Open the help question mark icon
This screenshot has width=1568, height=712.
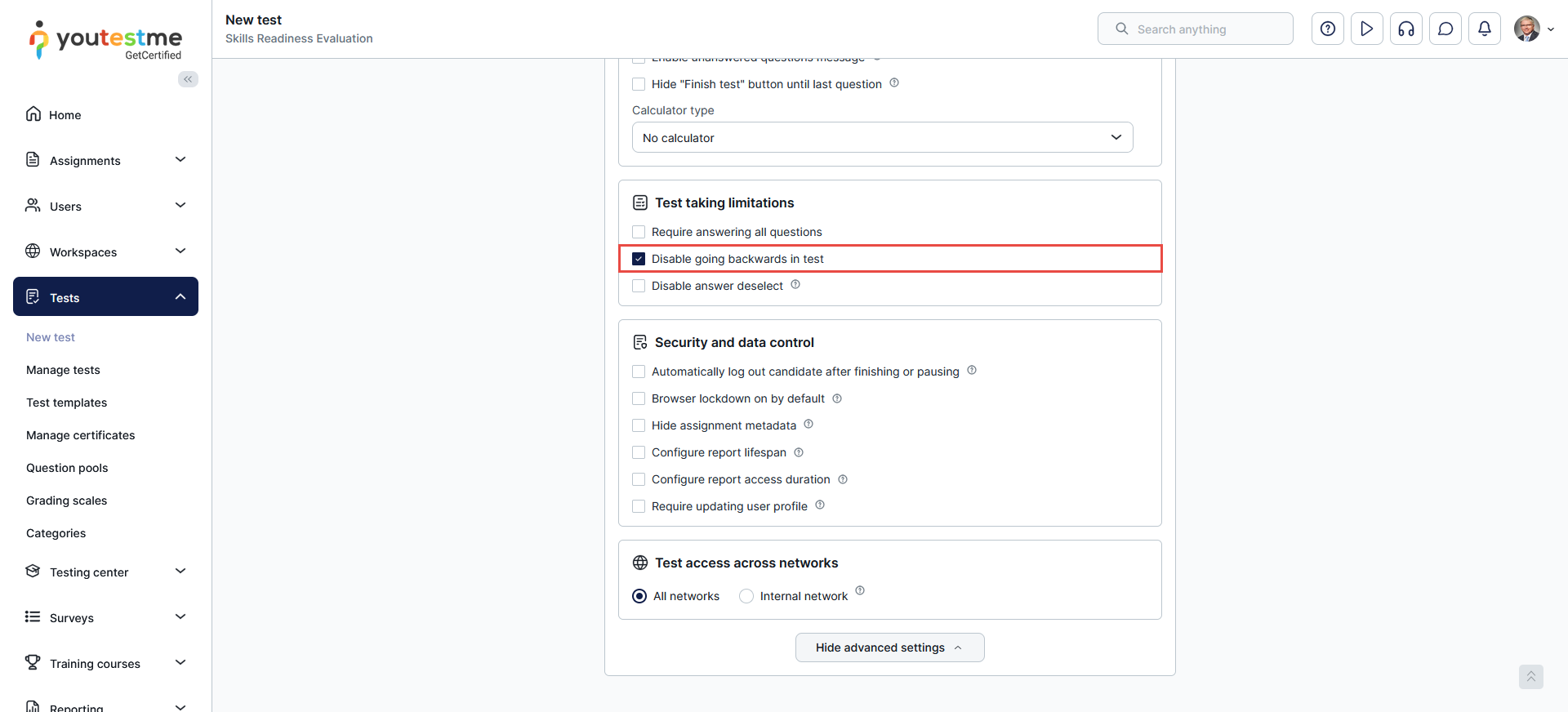(x=1328, y=29)
